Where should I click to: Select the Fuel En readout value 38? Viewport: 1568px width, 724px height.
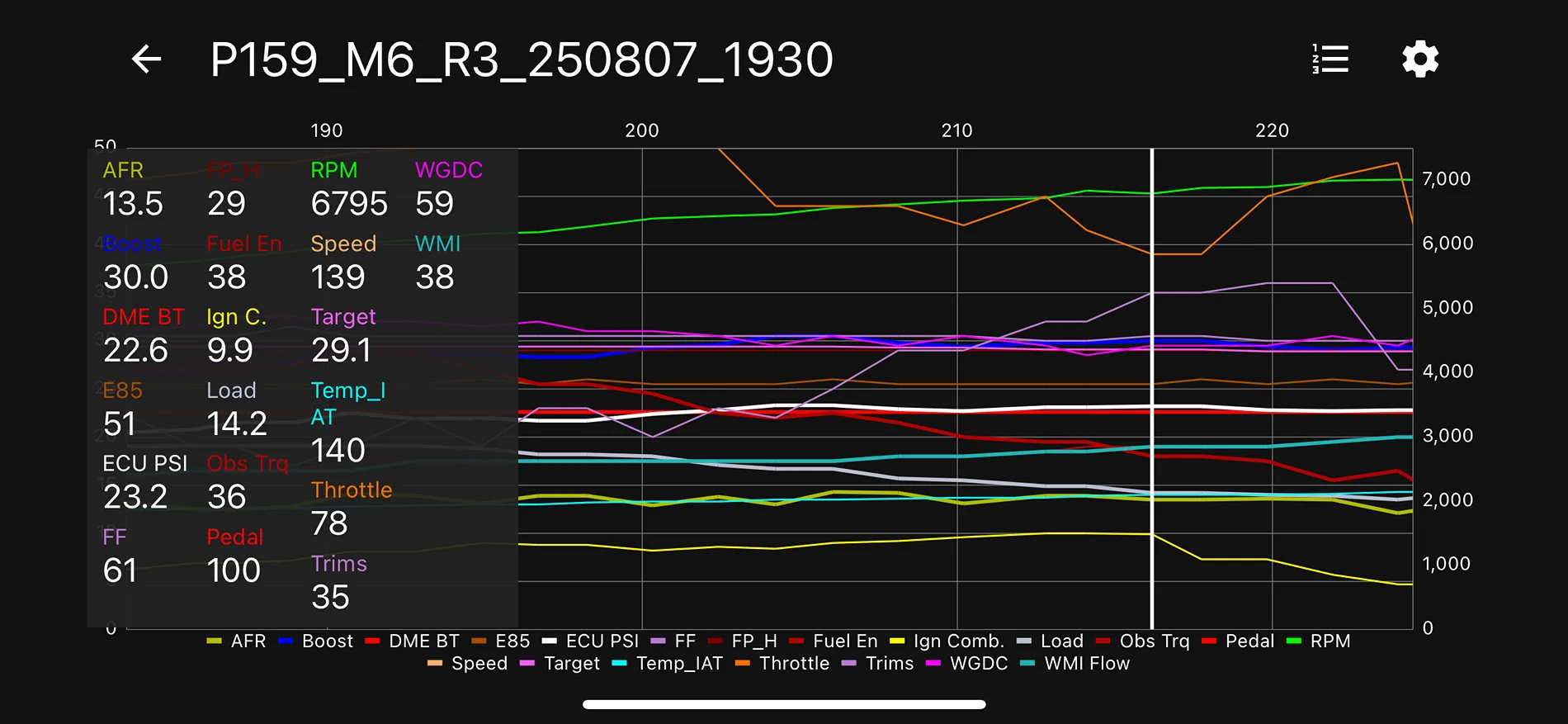point(226,277)
